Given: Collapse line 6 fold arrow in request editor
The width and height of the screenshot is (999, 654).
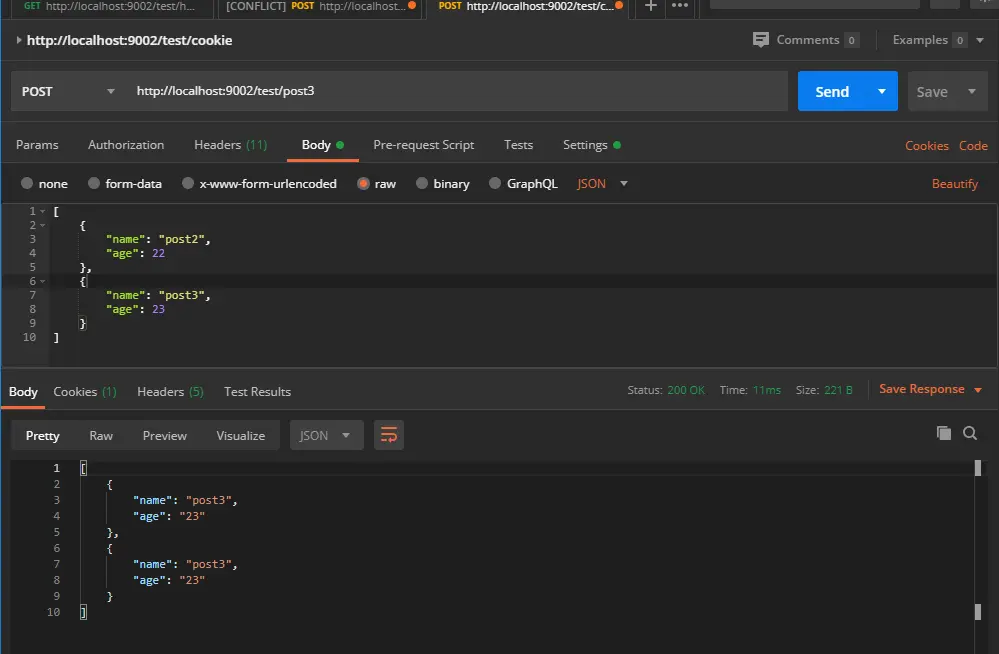Looking at the screenshot, I should click(43, 281).
